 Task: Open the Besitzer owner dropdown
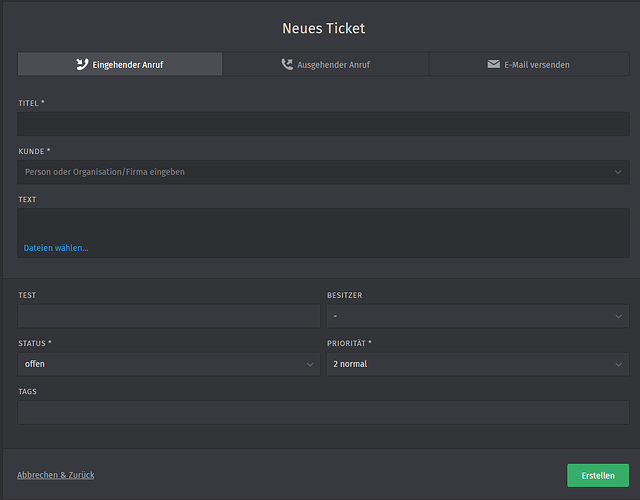click(x=470, y=316)
